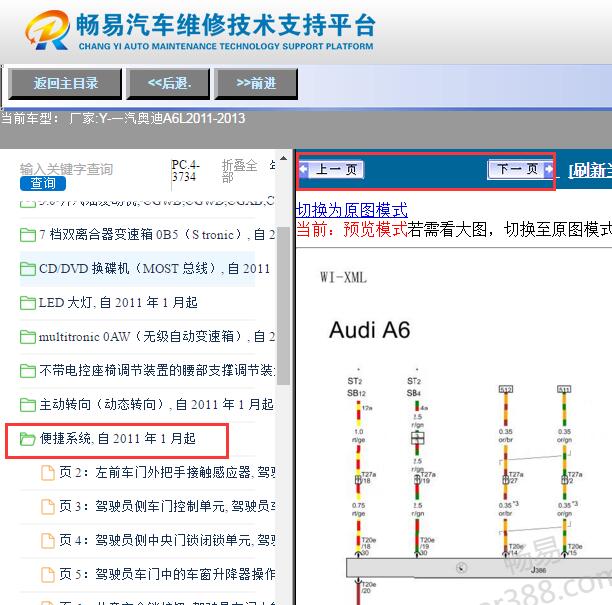The height and width of the screenshot is (605, 612).
Task: Click the PC.4-3734 text
Action: coord(185,171)
